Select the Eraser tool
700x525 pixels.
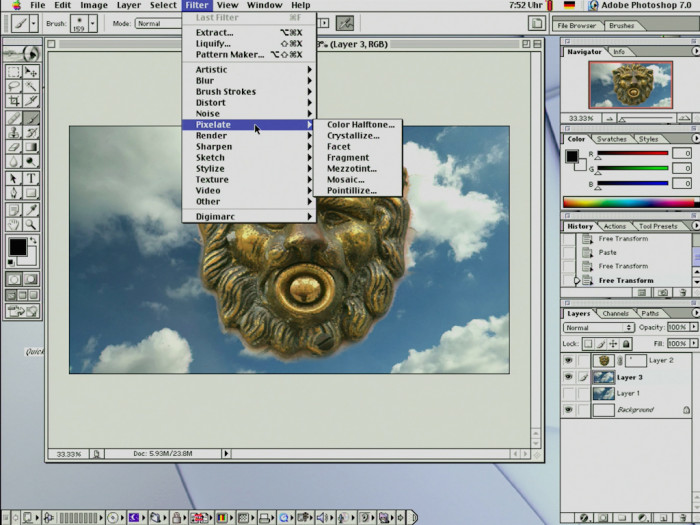point(14,146)
